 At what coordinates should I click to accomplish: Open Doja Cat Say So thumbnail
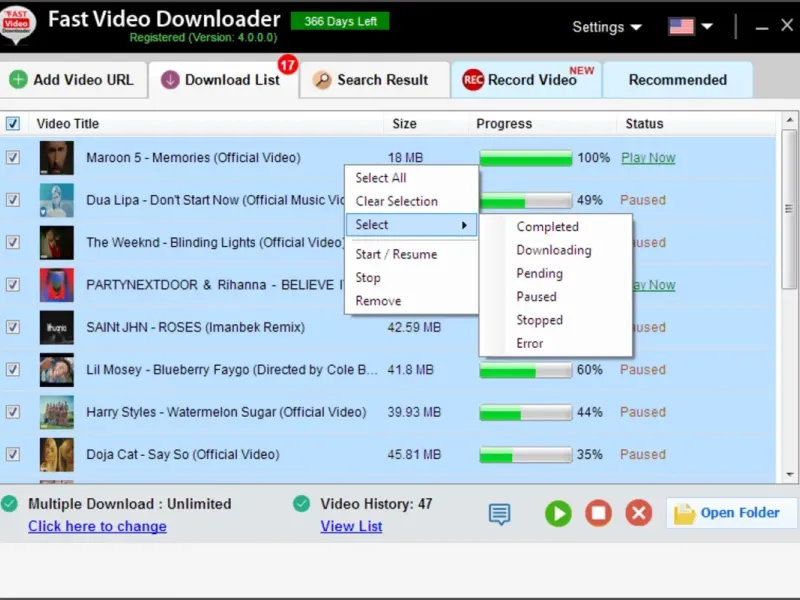(x=57, y=454)
